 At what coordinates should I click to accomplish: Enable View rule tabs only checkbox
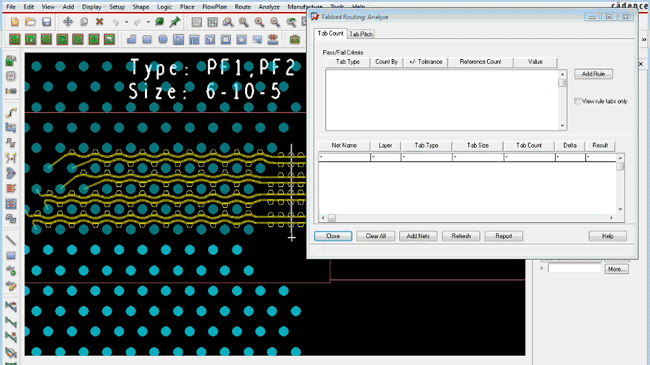(x=577, y=101)
